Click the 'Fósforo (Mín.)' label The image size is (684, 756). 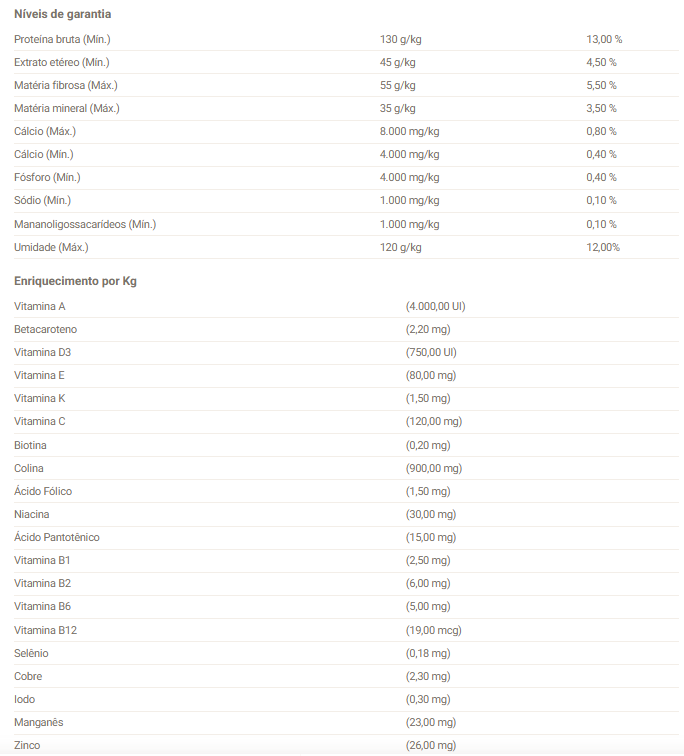[x=47, y=177]
